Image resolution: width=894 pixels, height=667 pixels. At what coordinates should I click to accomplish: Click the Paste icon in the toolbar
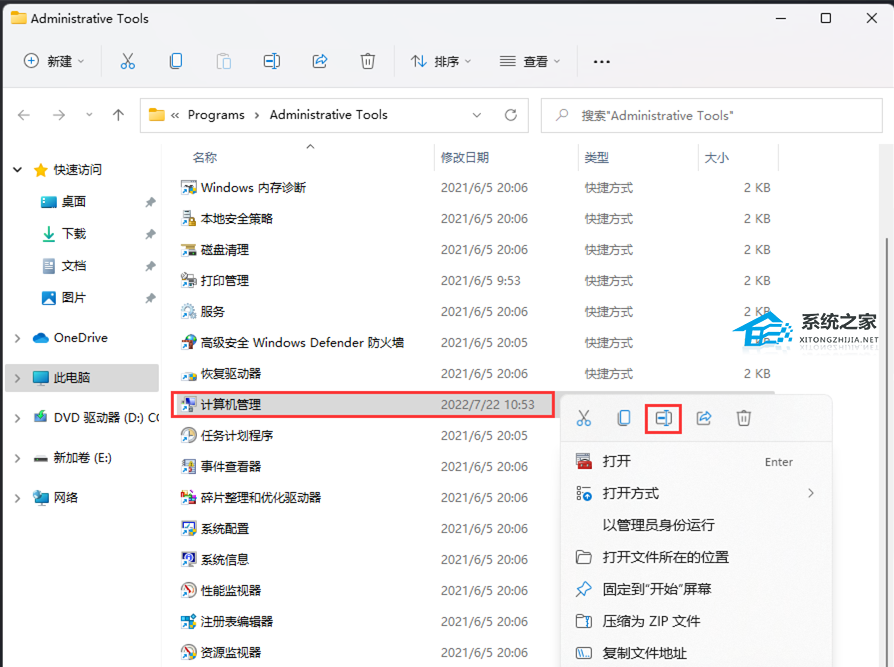pos(224,61)
